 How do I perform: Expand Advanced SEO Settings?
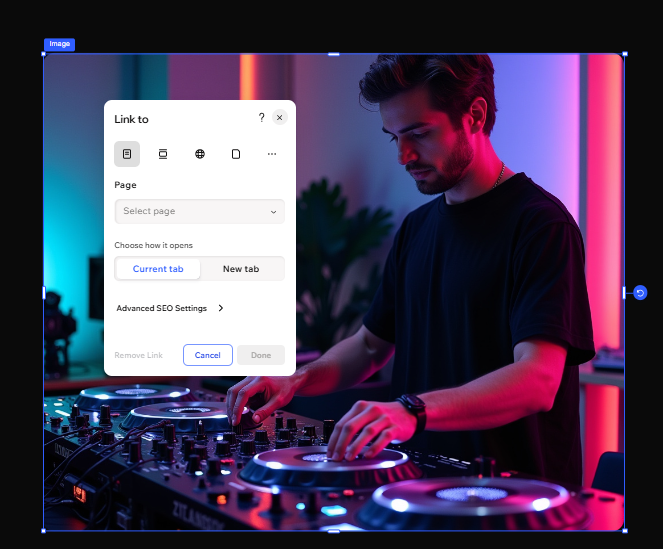tap(170, 308)
